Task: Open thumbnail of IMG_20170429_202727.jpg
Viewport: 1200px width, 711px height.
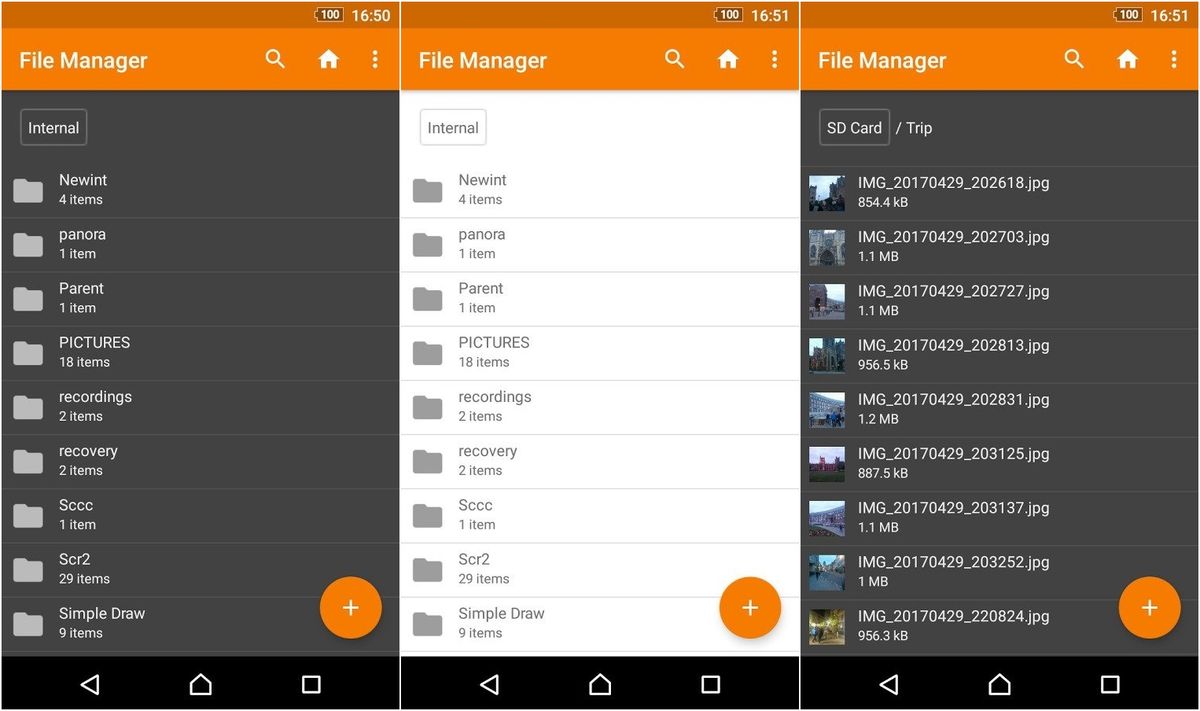Action: 827,301
